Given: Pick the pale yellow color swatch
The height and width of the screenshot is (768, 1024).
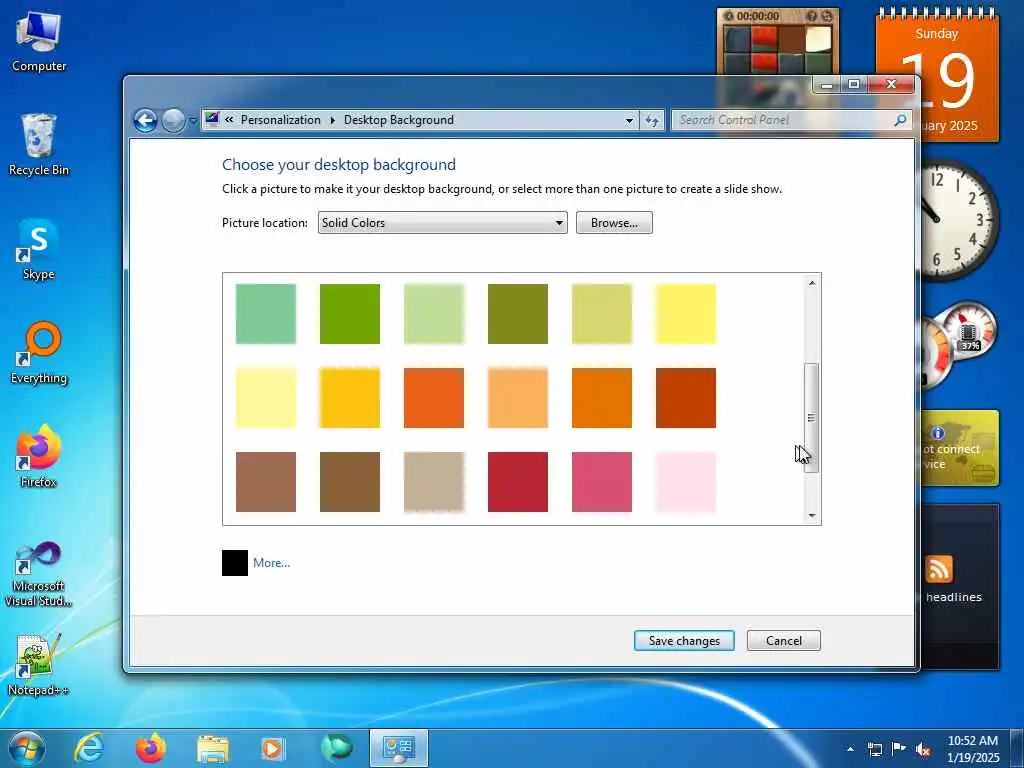Looking at the screenshot, I should pyautogui.click(x=266, y=398).
